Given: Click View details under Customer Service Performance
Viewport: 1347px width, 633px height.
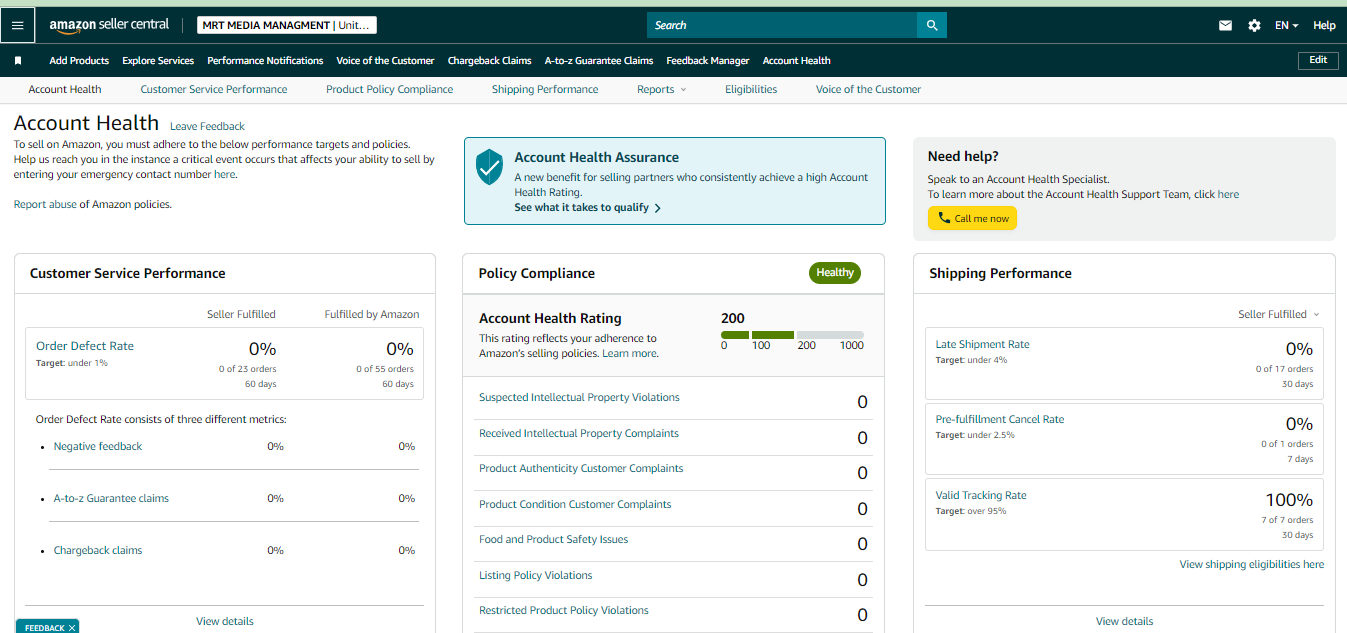Looking at the screenshot, I should pos(225,622).
